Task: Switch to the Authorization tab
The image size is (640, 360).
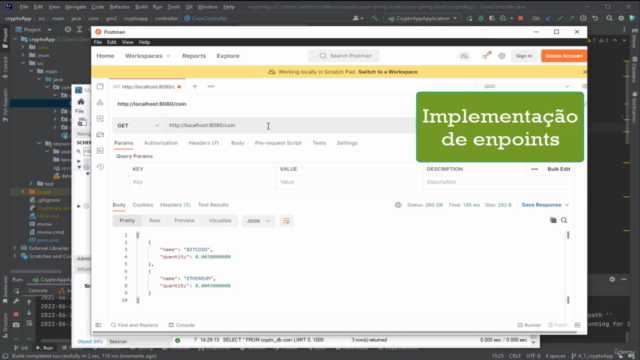Action: tap(161, 143)
